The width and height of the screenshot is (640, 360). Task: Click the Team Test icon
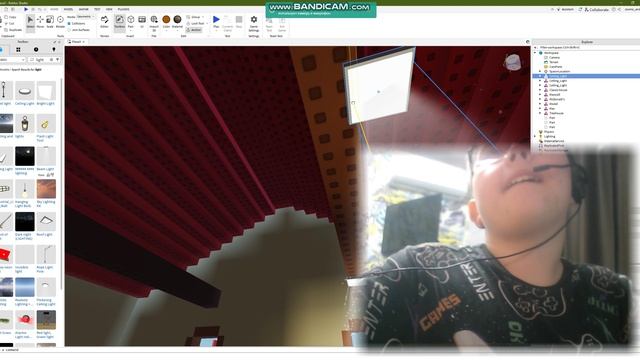point(269,23)
